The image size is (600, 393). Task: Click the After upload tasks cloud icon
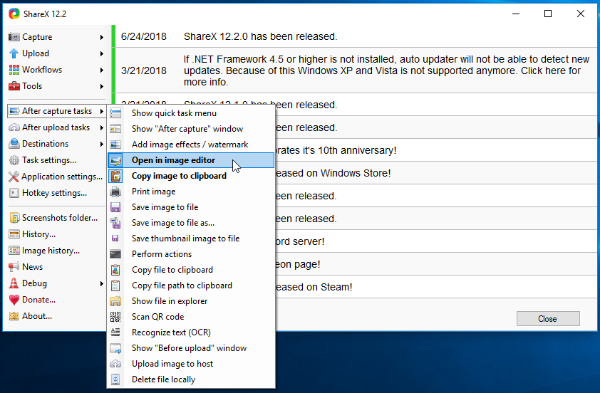pos(14,127)
